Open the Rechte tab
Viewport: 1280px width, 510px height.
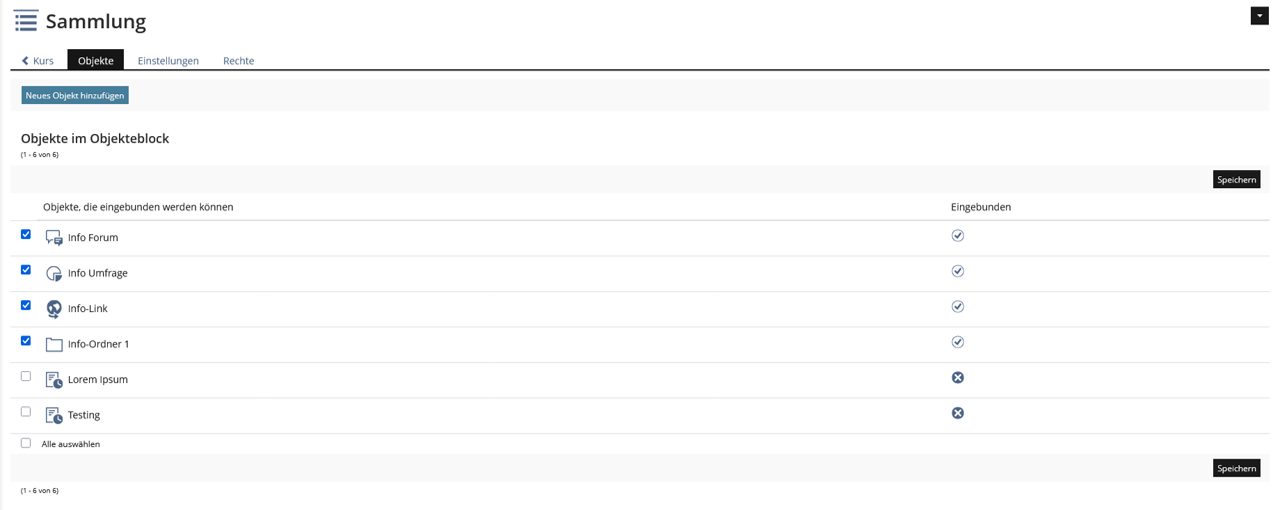pyautogui.click(x=238, y=61)
